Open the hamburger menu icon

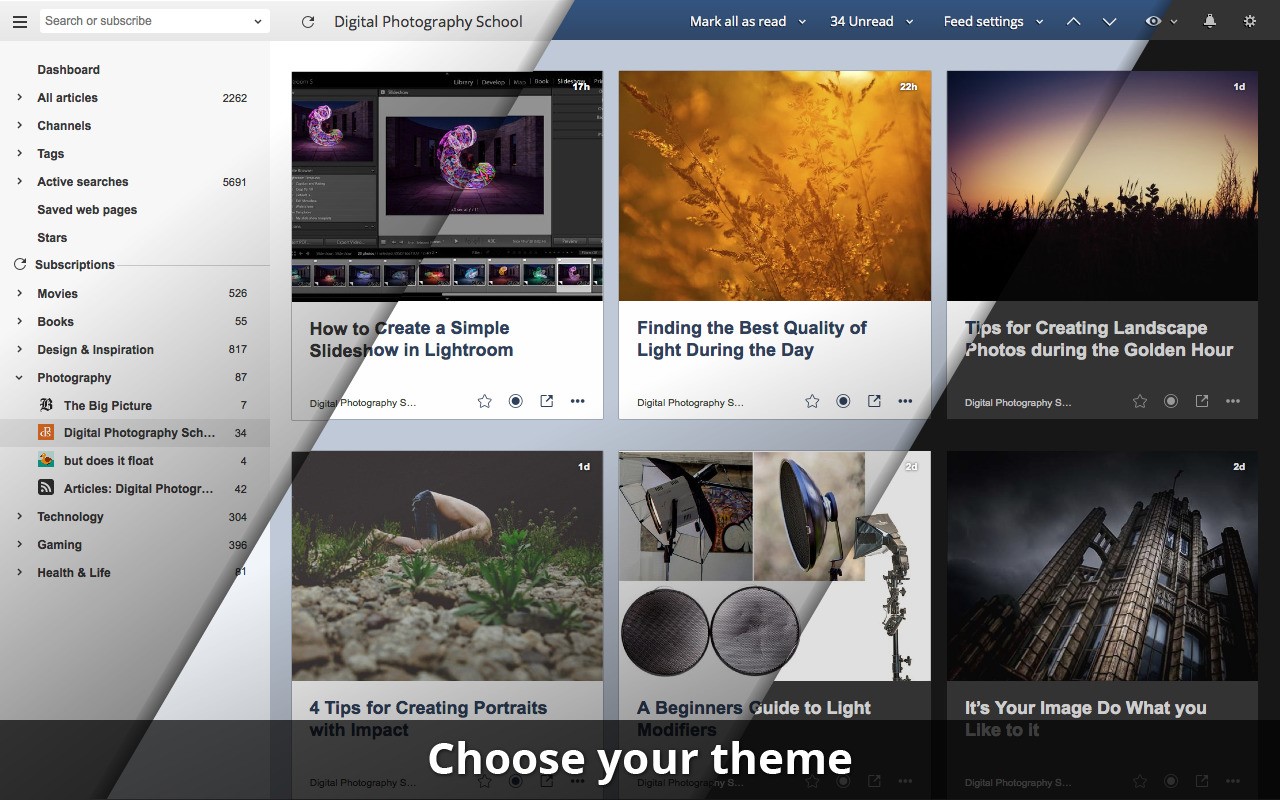[20, 21]
